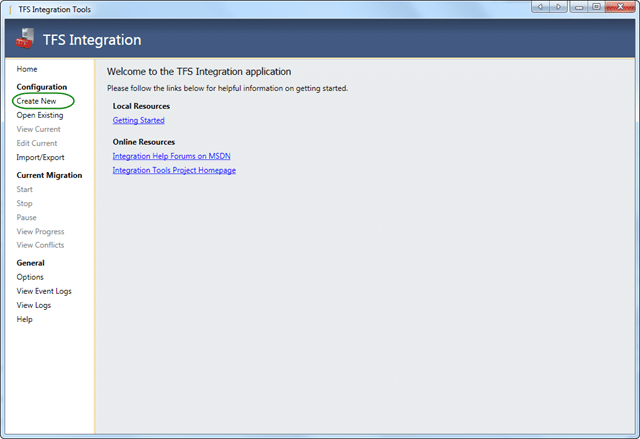The width and height of the screenshot is (640, 439).
Task: Go to Home in the sidebar
Action: tap(27, 69)
